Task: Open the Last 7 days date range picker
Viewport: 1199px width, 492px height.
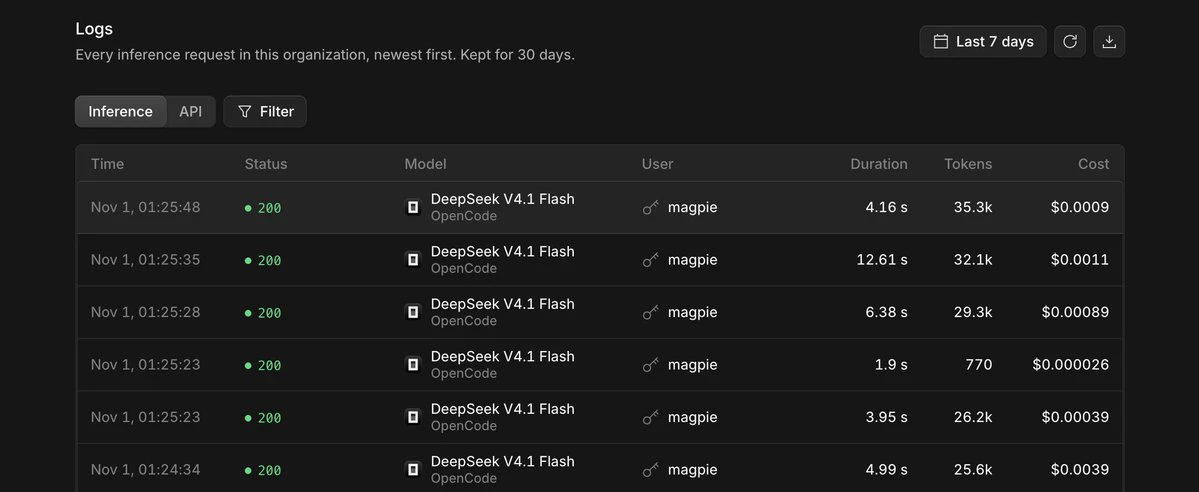Action: [983, 41]
